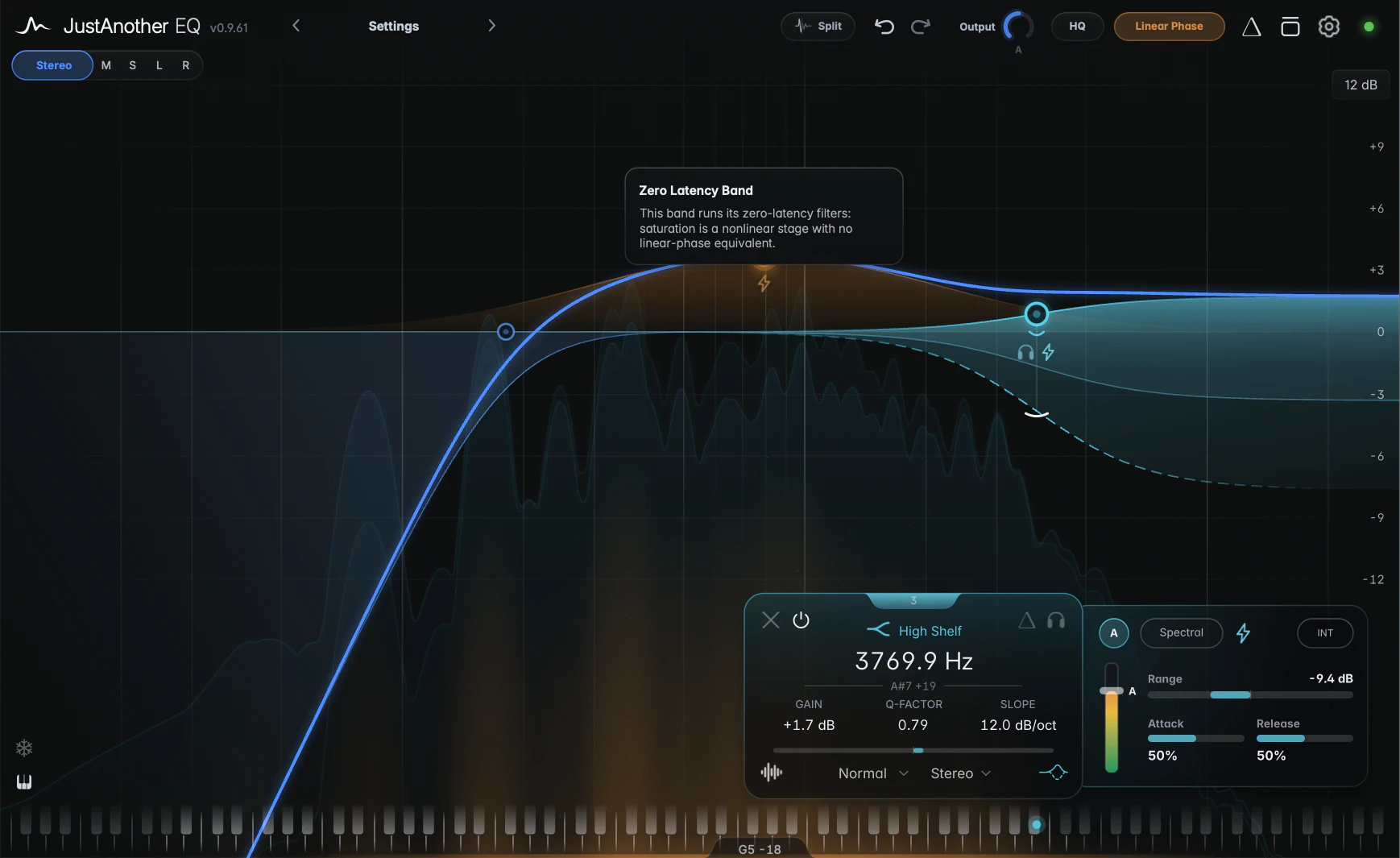Click the Attack slider

coord(1196,738)
